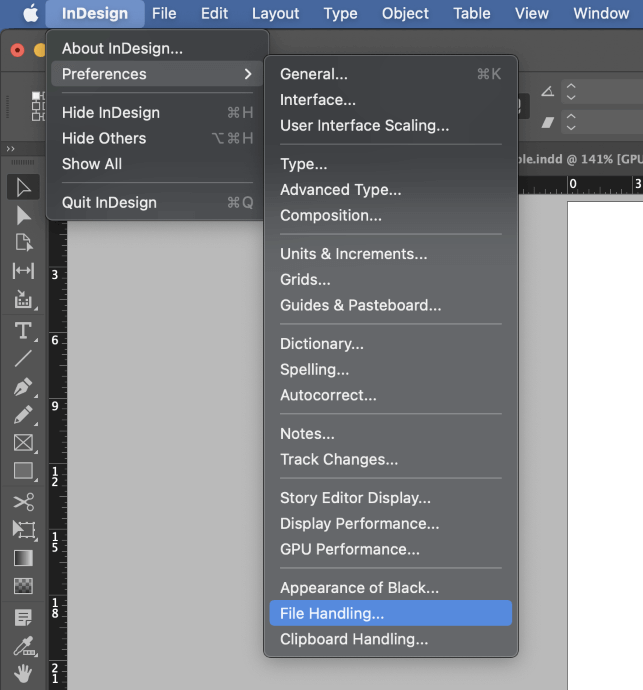Image resolution: width=643 pixels, height=690 pixels.
Task: Open General... preferences
Action: [391, 74]
